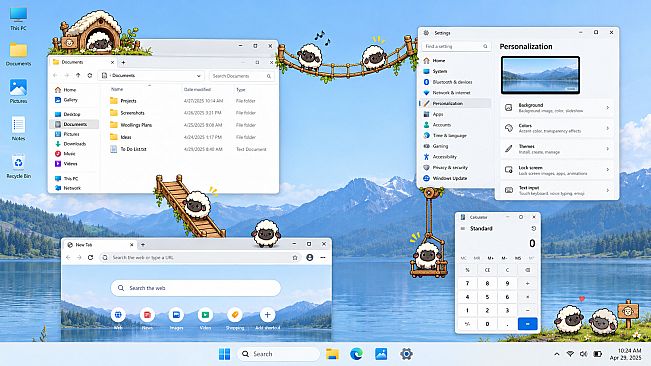Click the Windows Start button
This screenshot has height=366, width=651.
tap(224, 354)
